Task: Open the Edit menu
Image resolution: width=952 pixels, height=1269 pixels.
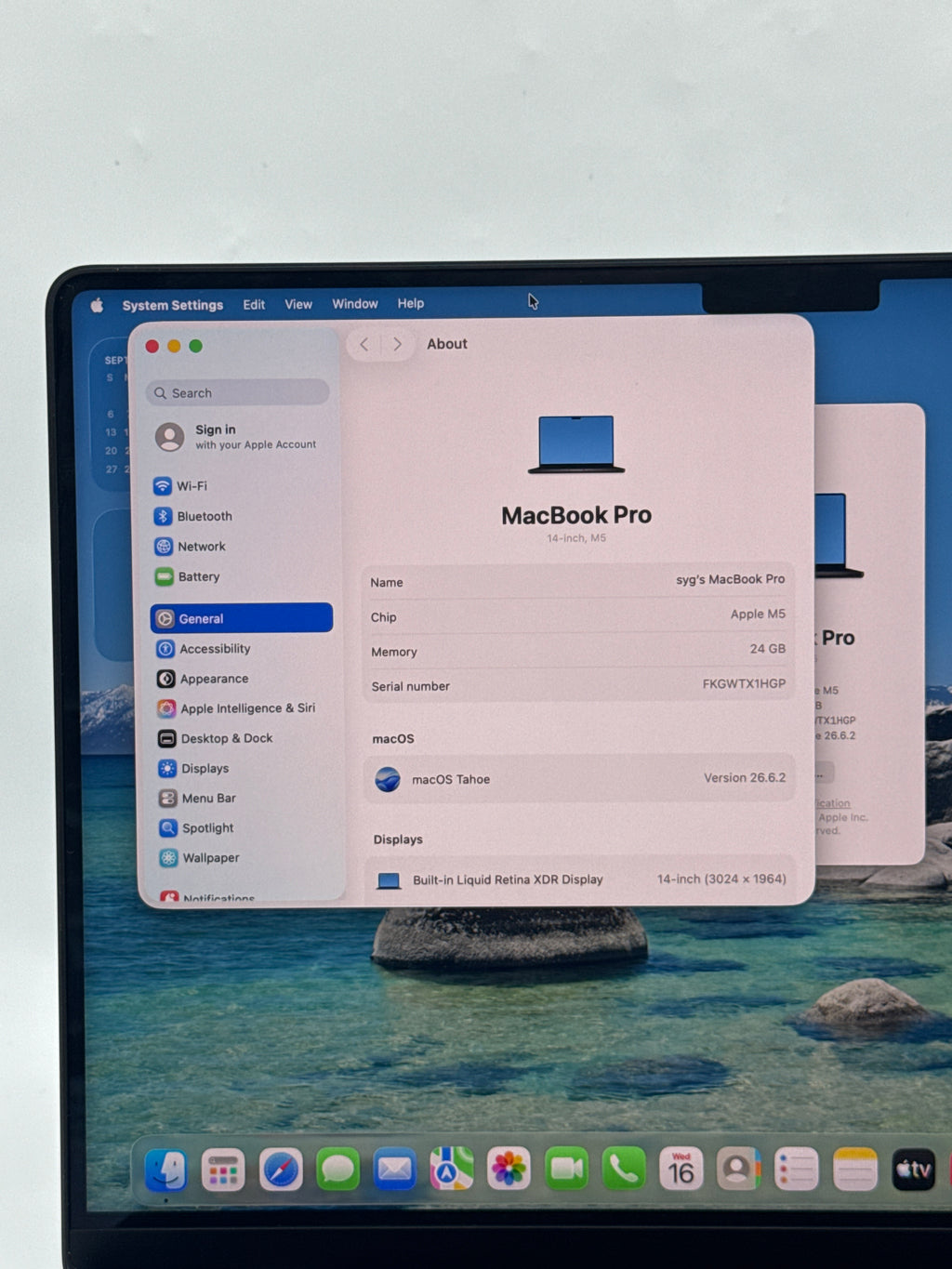Action: (254, 304)
